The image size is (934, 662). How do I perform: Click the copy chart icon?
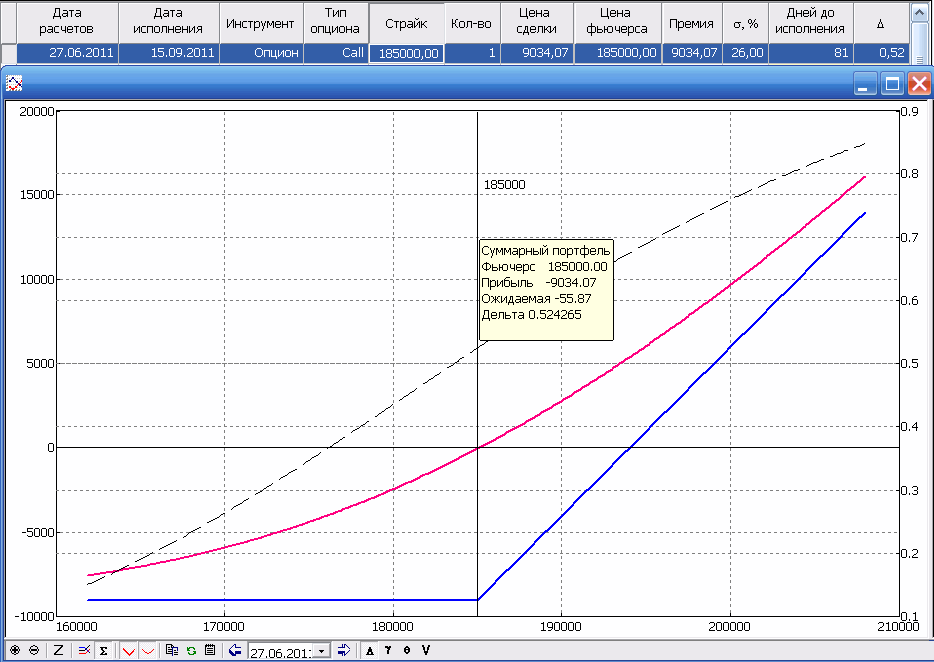click(172, 650)
